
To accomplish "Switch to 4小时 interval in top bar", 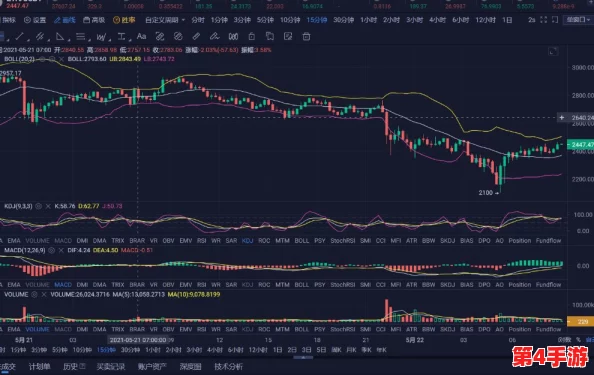I will pos(438,20).
